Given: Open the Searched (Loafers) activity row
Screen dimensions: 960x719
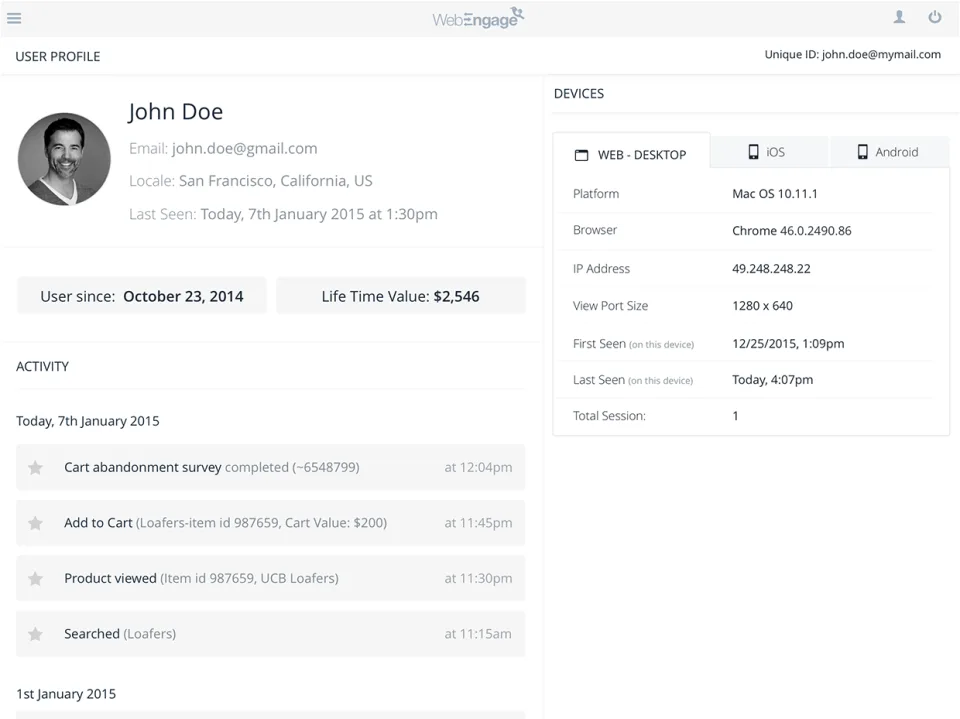Looking at the screenshot, I should (271, 634).
